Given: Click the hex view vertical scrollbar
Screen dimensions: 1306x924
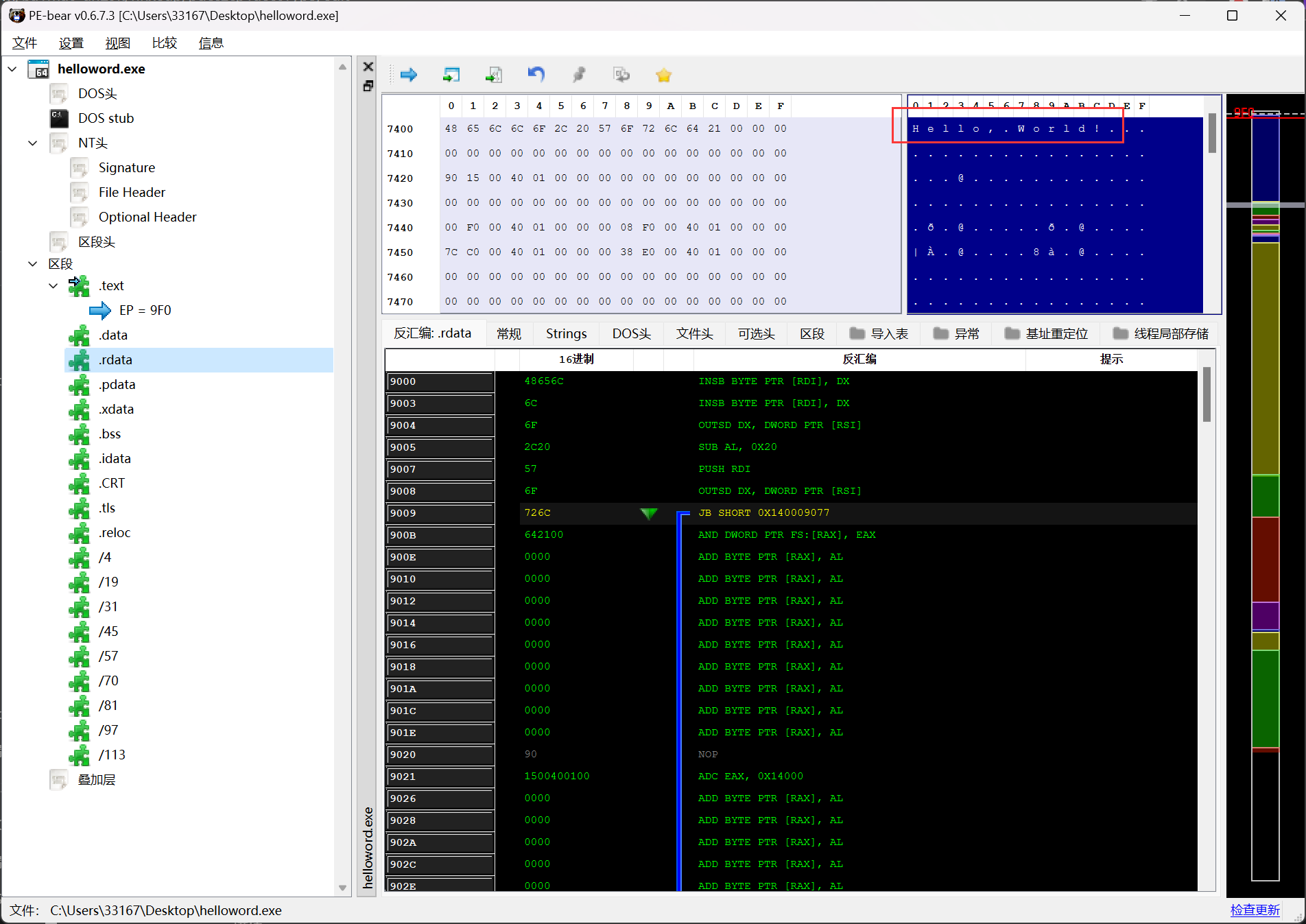Looking at the screenshot, I should click(x=1212, y=134).
